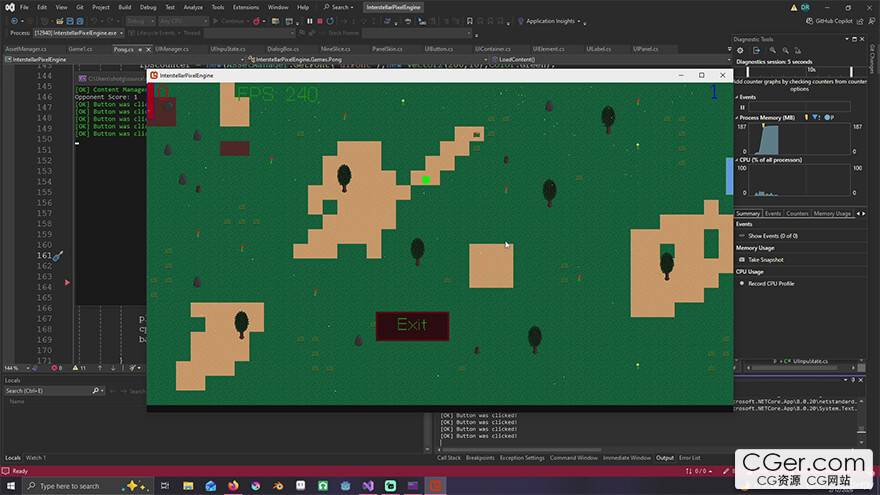Image resolution: width=880 pixels, height=495 pixels.
Task: Click the GitHub Copilot icon
Action: coord(809,20)
